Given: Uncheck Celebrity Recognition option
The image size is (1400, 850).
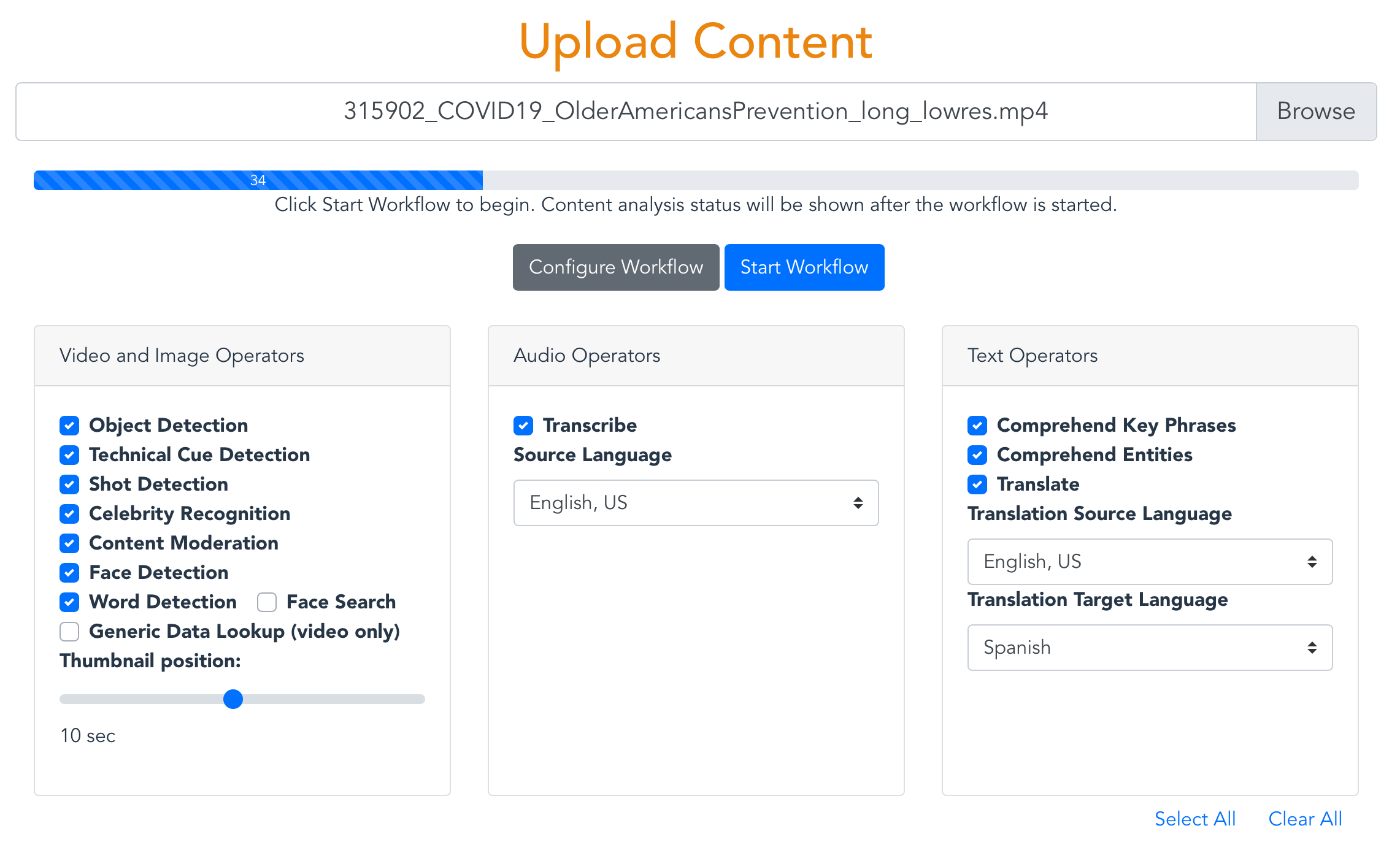Looking at the screenshot, I should tap(69, 513).
